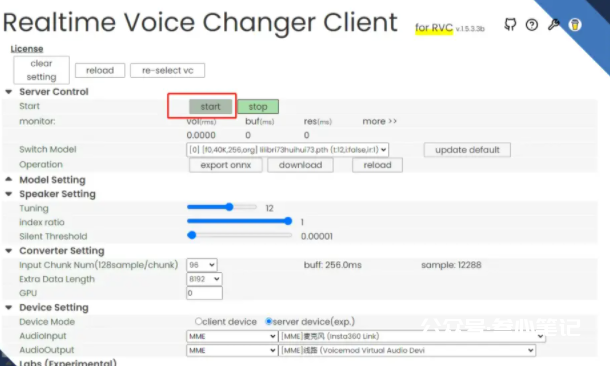
Task: Collapse the Device Setting section triangle
Action: coord(9,307)
